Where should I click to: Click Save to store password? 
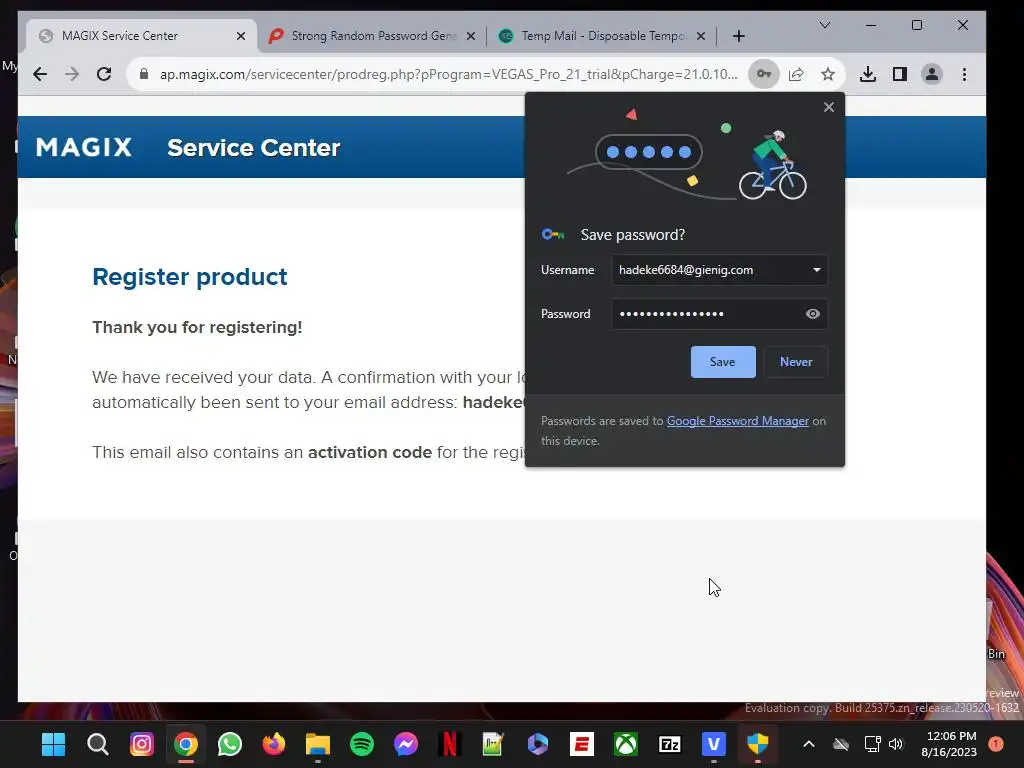click(x=723, y=362)
